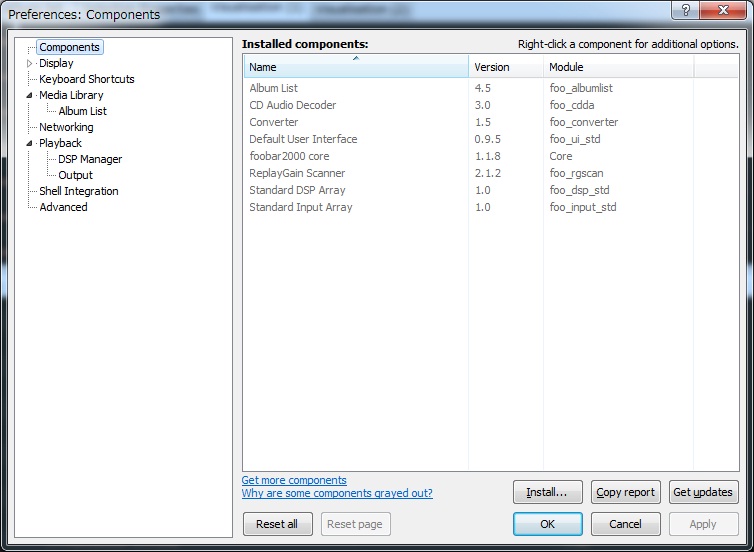
Task: Click the Copy report button
Action: coord(626,492)
